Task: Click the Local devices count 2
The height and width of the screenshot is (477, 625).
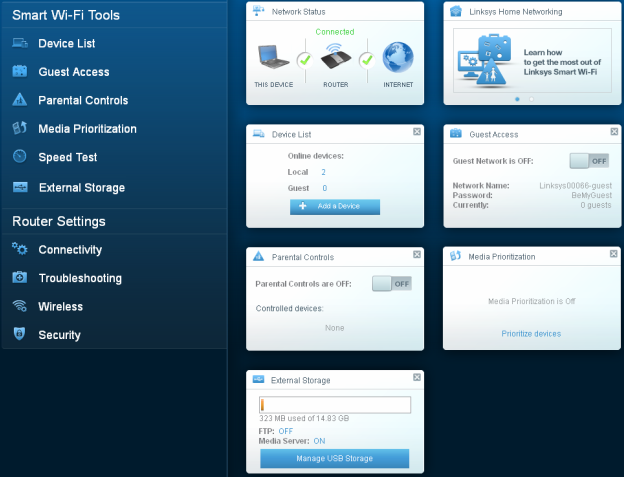Action: (x=323, y=172)
